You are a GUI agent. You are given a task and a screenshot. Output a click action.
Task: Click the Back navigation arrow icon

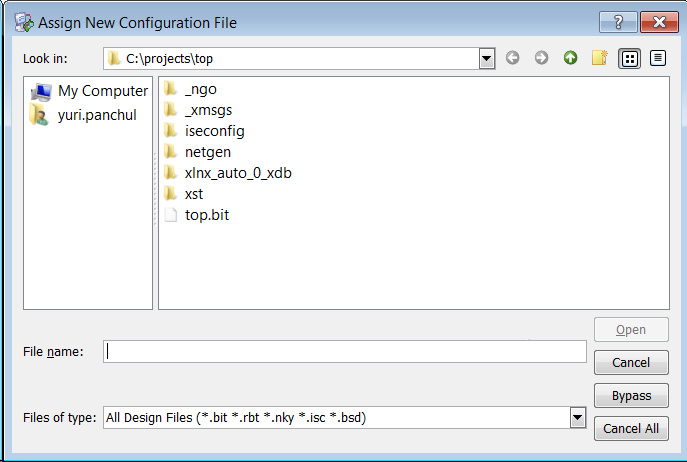point(513,59)
